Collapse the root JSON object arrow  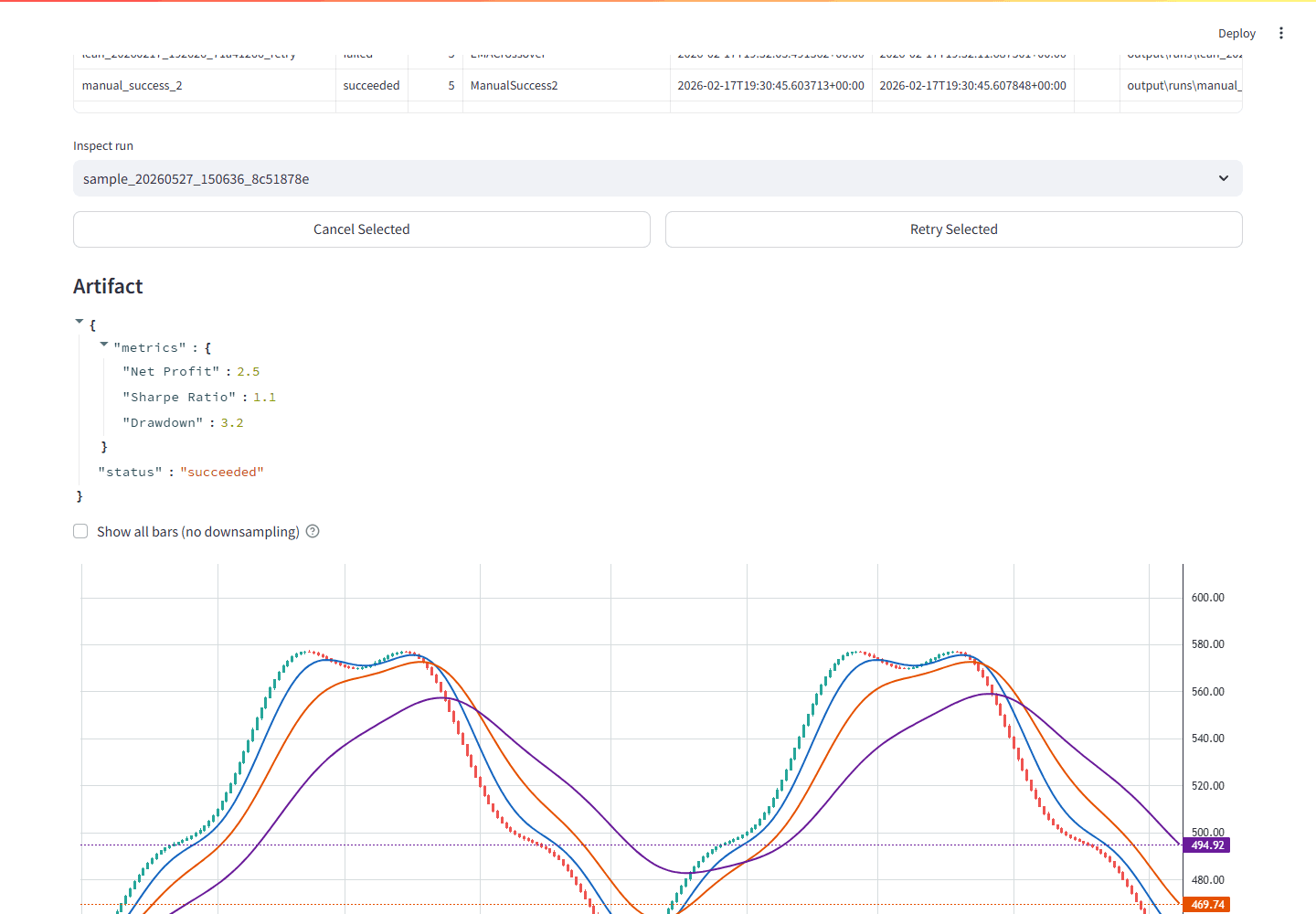pos(80,322)
